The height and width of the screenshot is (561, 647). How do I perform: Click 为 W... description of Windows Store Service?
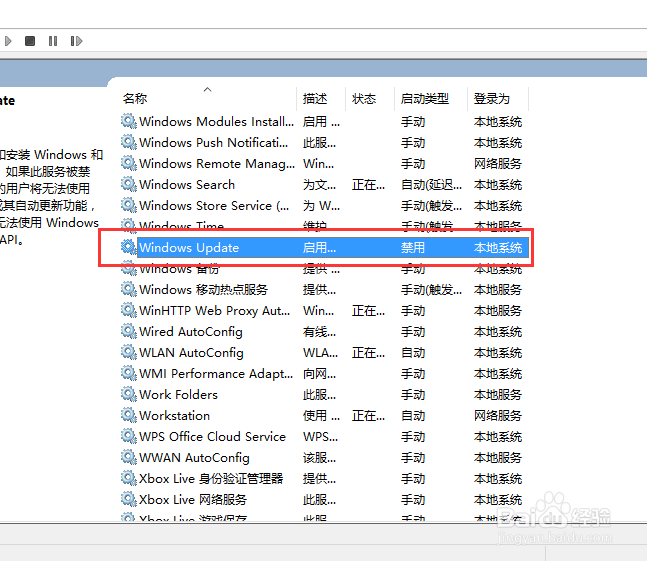point(321,205)
